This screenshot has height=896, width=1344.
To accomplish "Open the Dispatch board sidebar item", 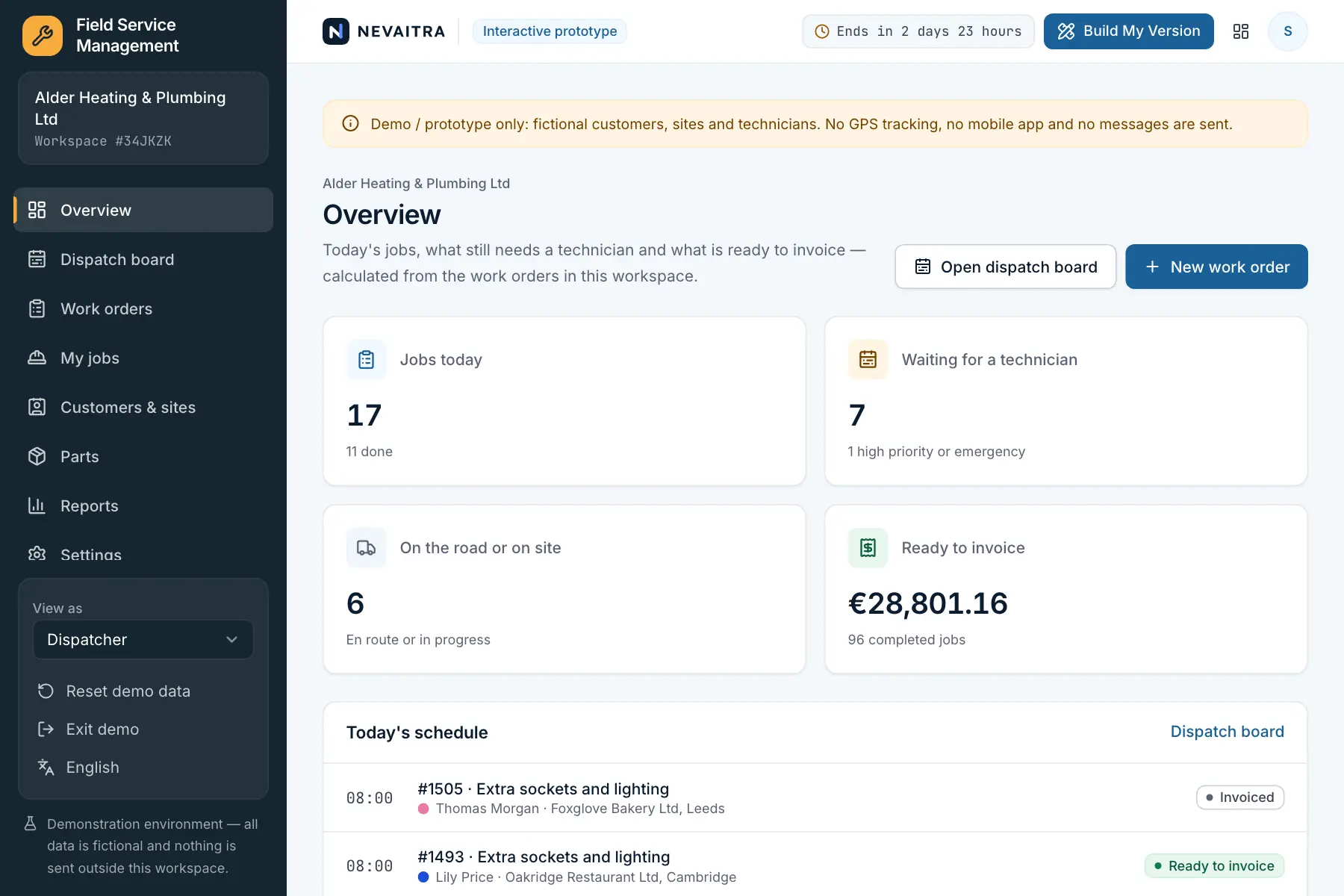I will point(143,259).
